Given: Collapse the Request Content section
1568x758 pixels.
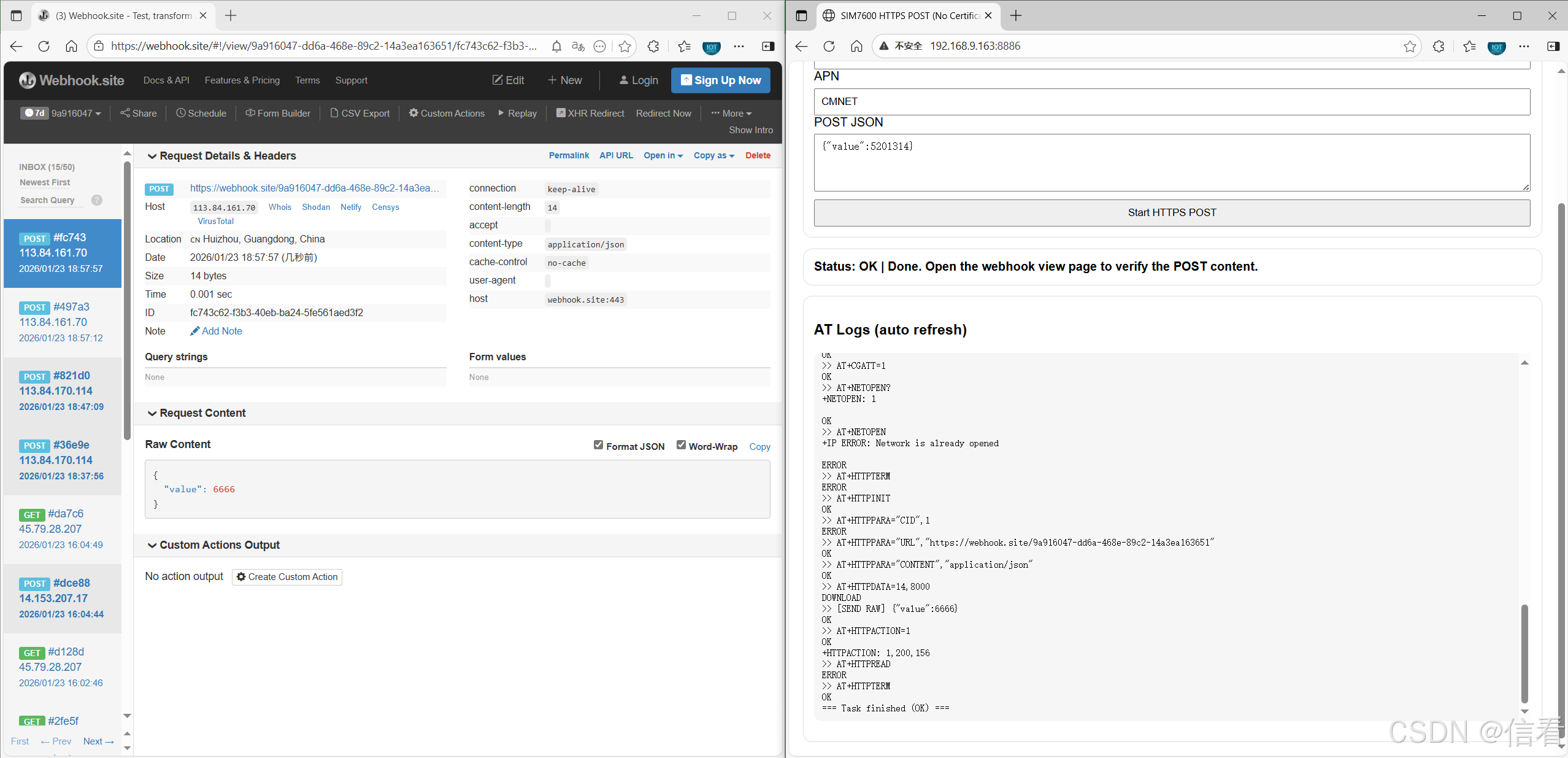Looking at the screenshot, I should click(x=196, y=413).
